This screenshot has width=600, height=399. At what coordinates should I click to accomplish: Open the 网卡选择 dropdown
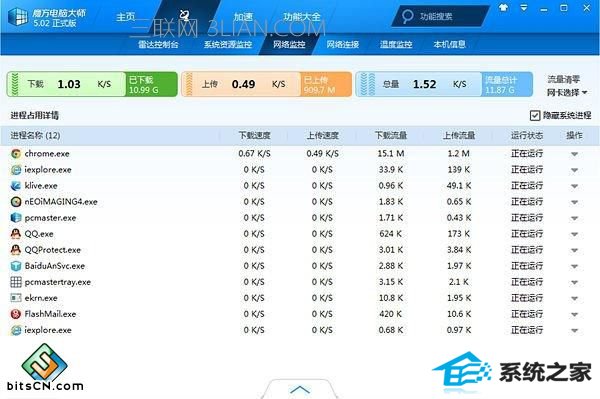click(x=567, y=93)
